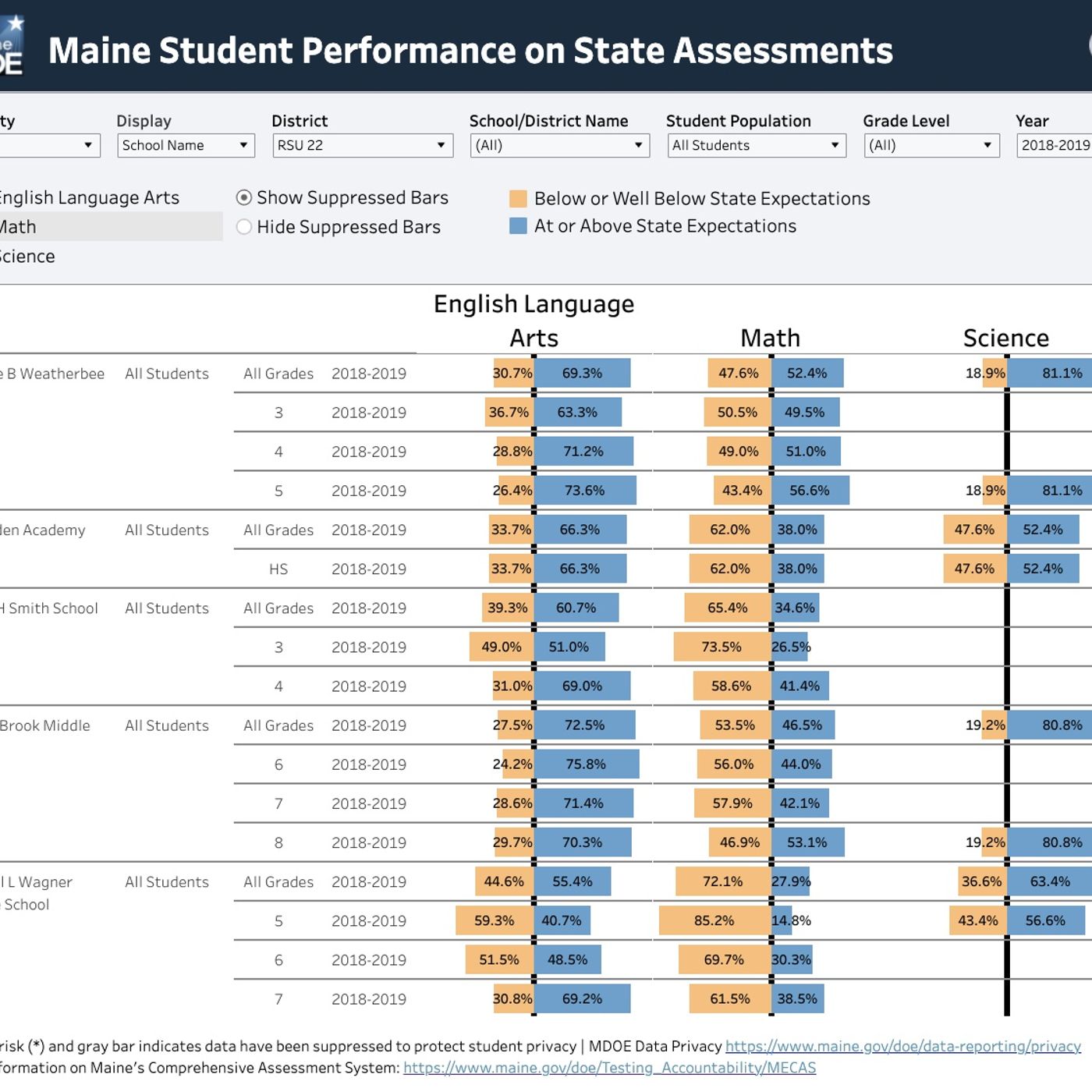Click the 73.6% ELA bar for Weatherbee grade 5
This screenshot has height=1092, width=1092.
click(x=586, y=491)
